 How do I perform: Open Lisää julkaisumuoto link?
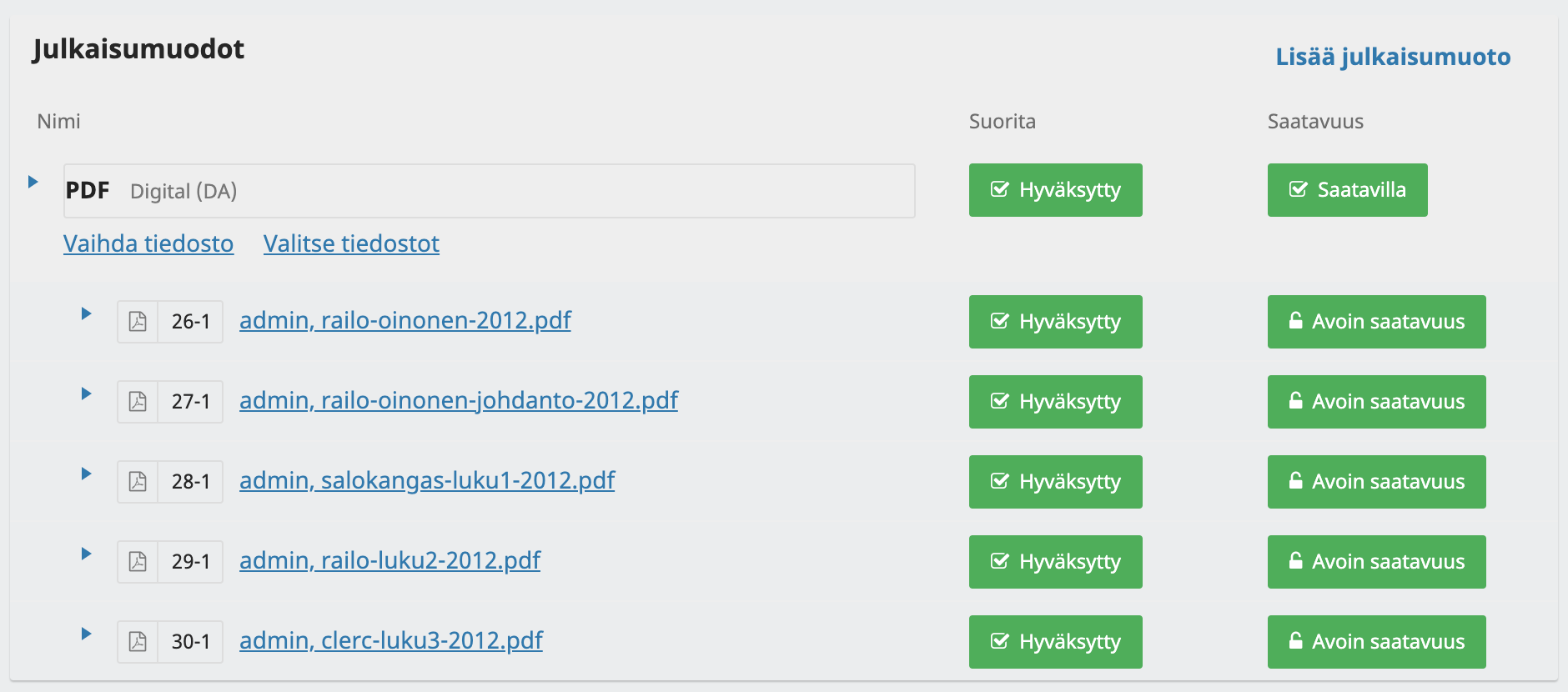1393,57
